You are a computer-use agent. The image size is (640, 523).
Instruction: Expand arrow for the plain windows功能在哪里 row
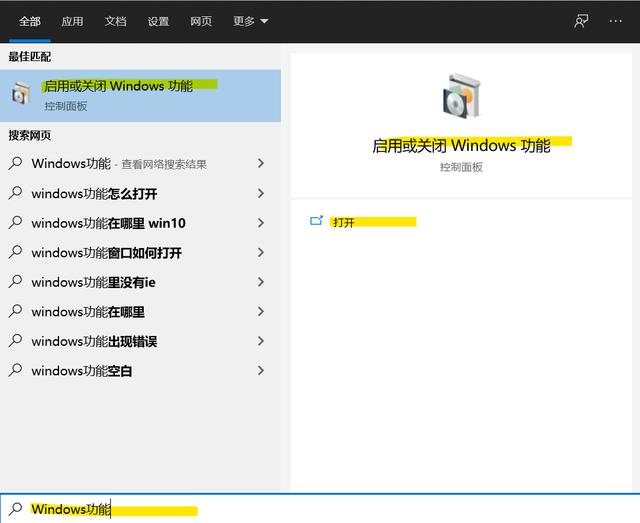pos(261,312)
